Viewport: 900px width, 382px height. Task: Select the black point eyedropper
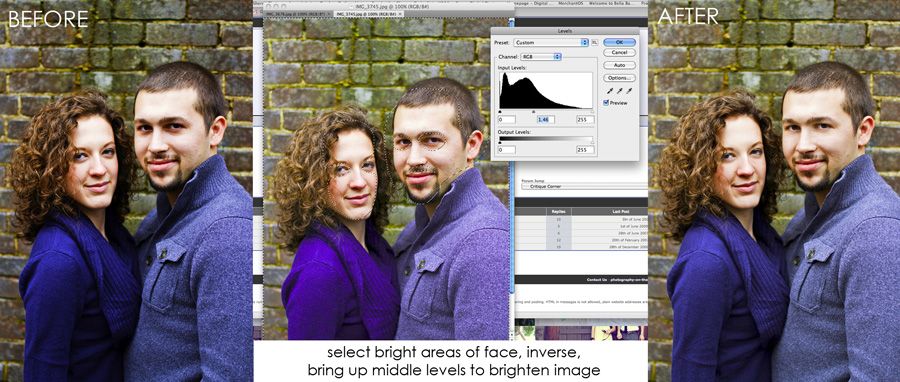point(610,91)
